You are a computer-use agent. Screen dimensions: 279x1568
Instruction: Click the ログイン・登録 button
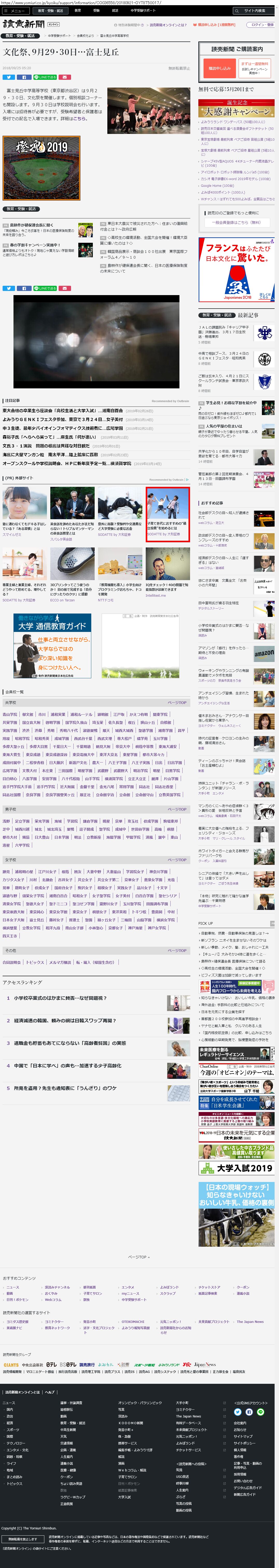click(262, 25)
